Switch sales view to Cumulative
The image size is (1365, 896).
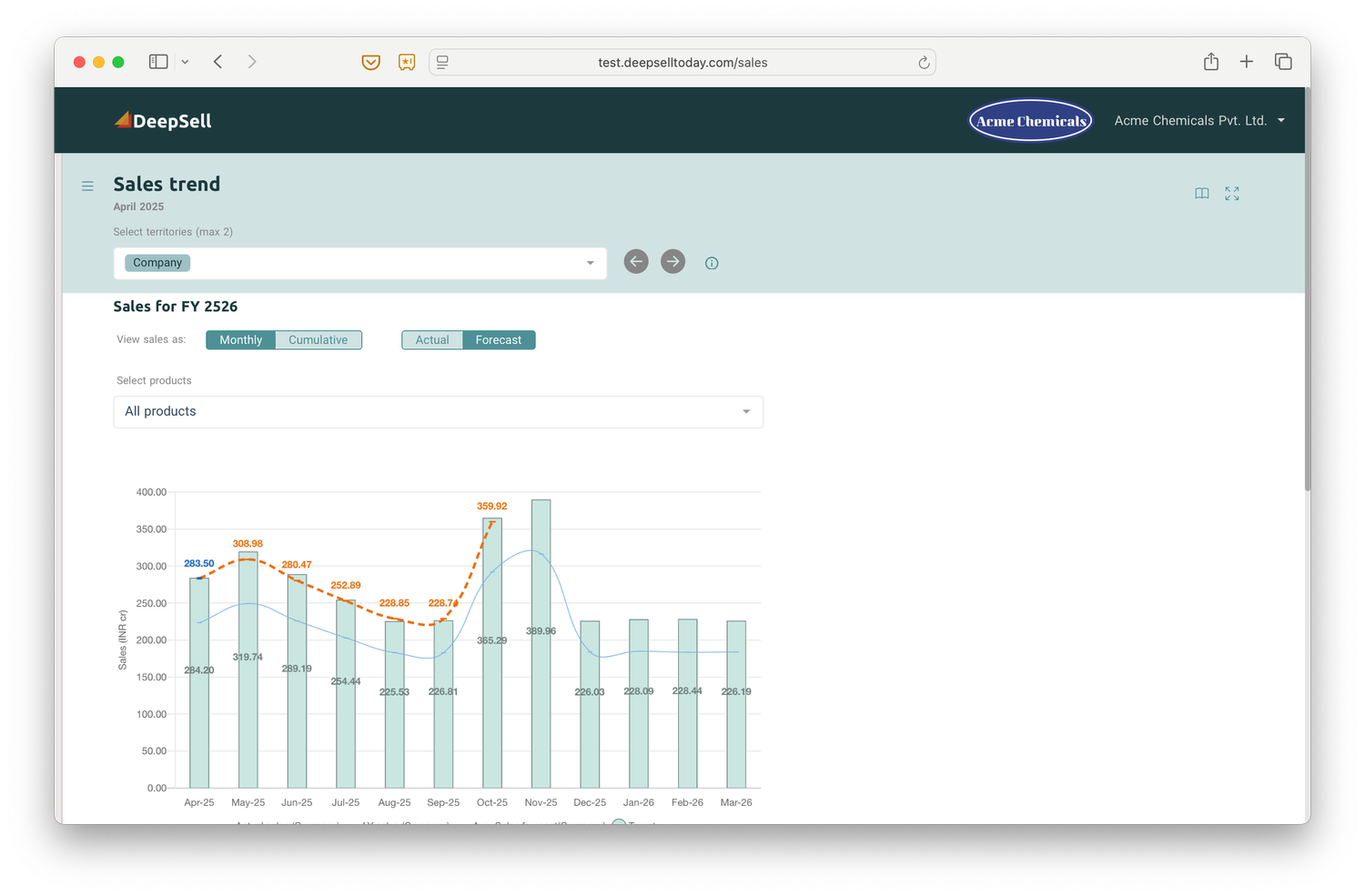coord(318,340)
